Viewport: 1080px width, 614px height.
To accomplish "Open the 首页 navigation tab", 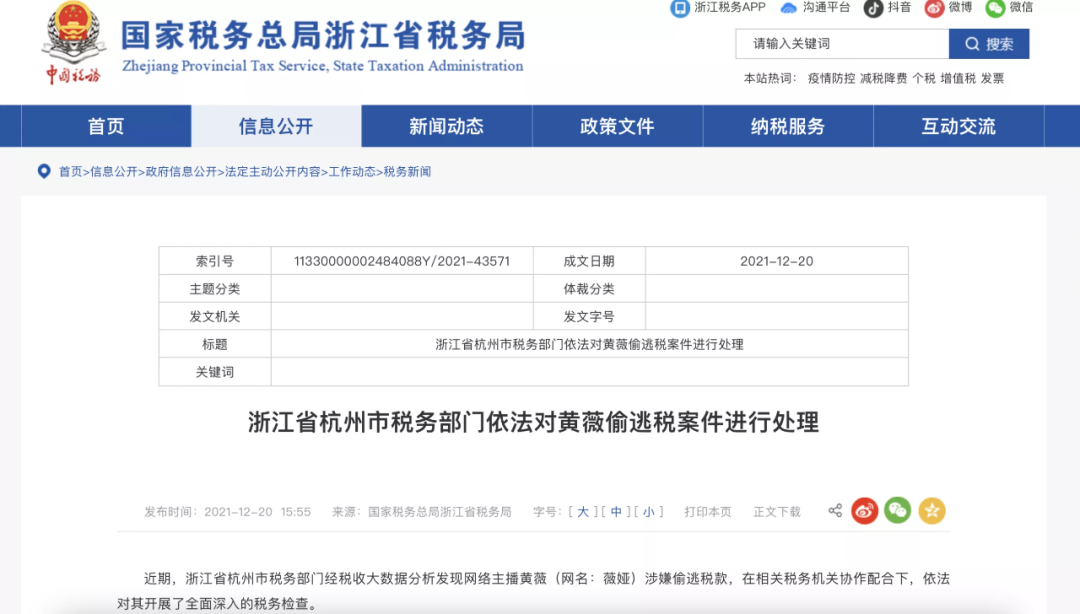I will coord(106,126).
